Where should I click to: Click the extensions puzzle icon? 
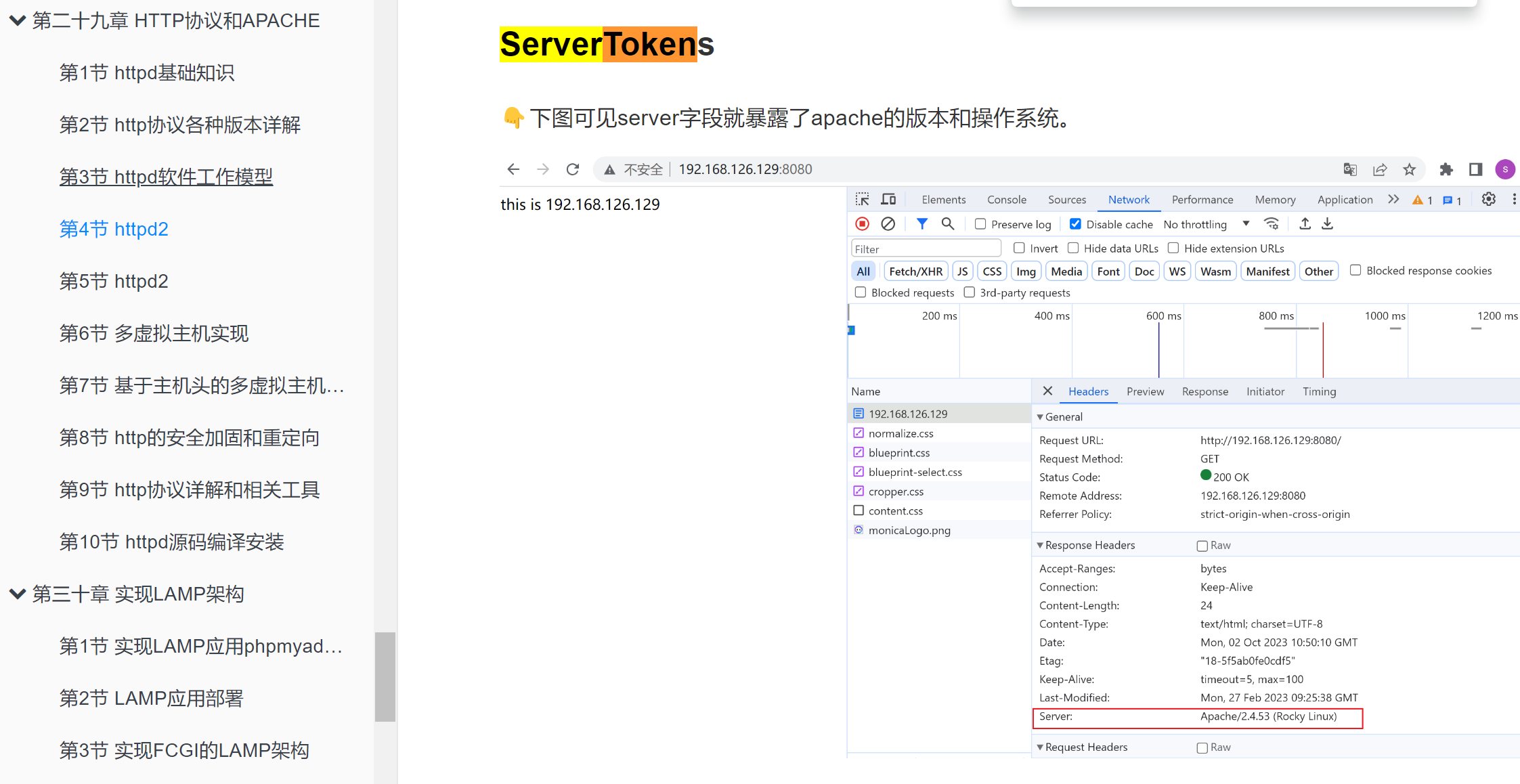coord(1446,169)
